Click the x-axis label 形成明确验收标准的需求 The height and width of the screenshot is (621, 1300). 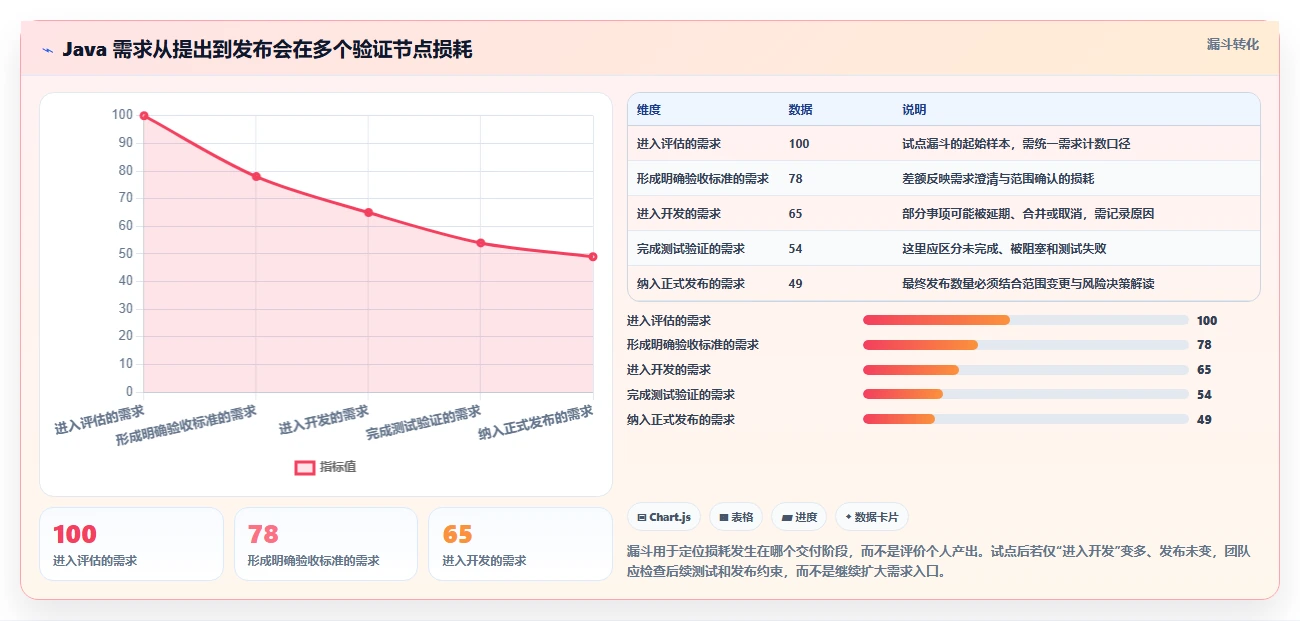click(x=186, y=425)
